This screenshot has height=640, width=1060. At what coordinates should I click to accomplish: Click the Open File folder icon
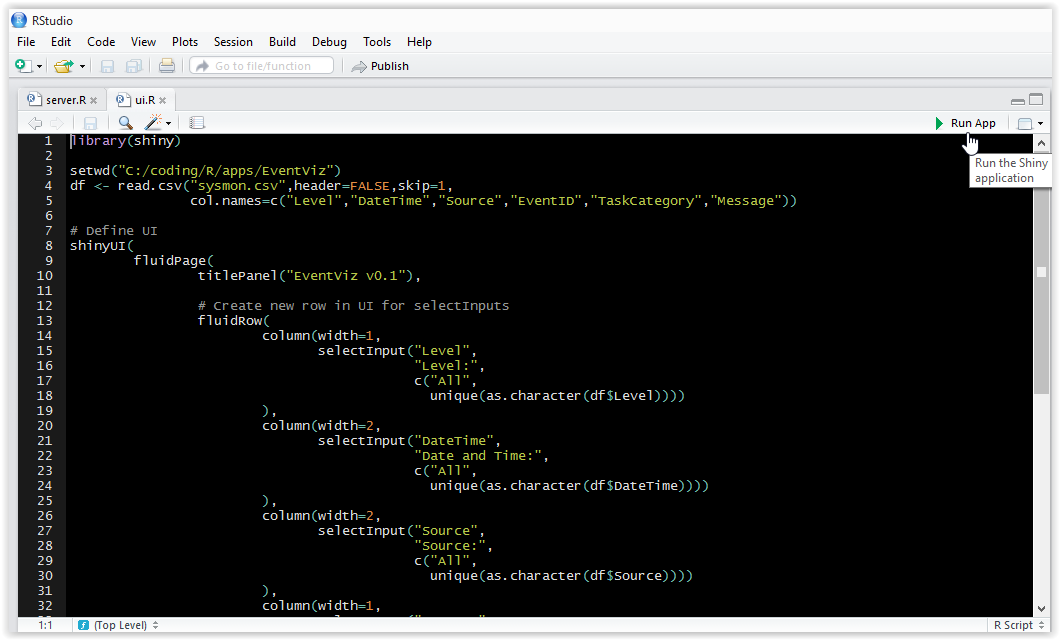(x=64, y=66)
